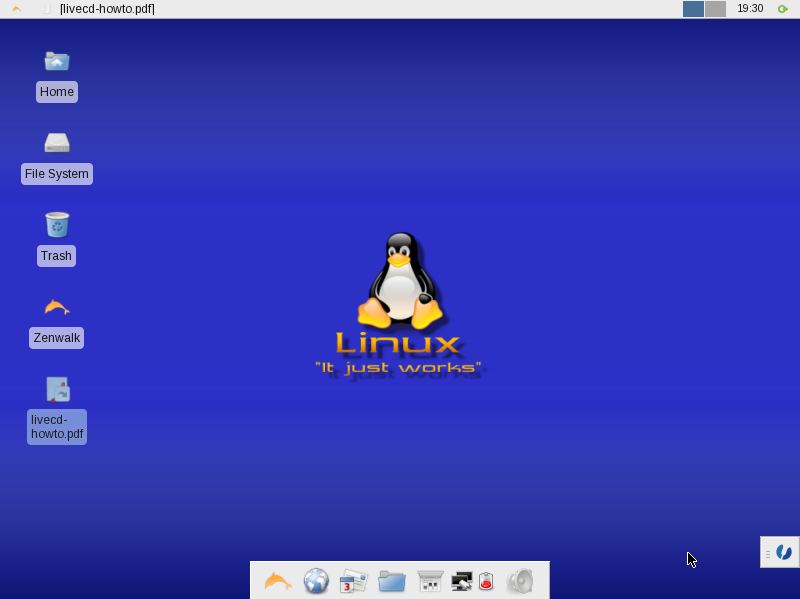Open the Trash bin icon

pyautogui.click(x=57, y=225)
